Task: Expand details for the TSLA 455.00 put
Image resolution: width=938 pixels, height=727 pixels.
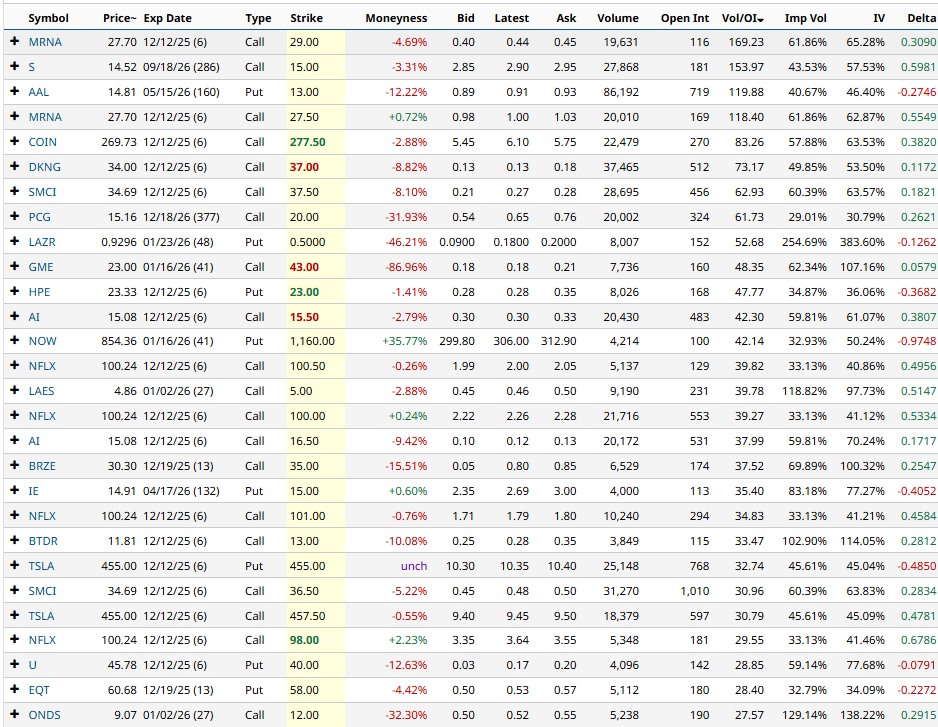Action: 12,566
